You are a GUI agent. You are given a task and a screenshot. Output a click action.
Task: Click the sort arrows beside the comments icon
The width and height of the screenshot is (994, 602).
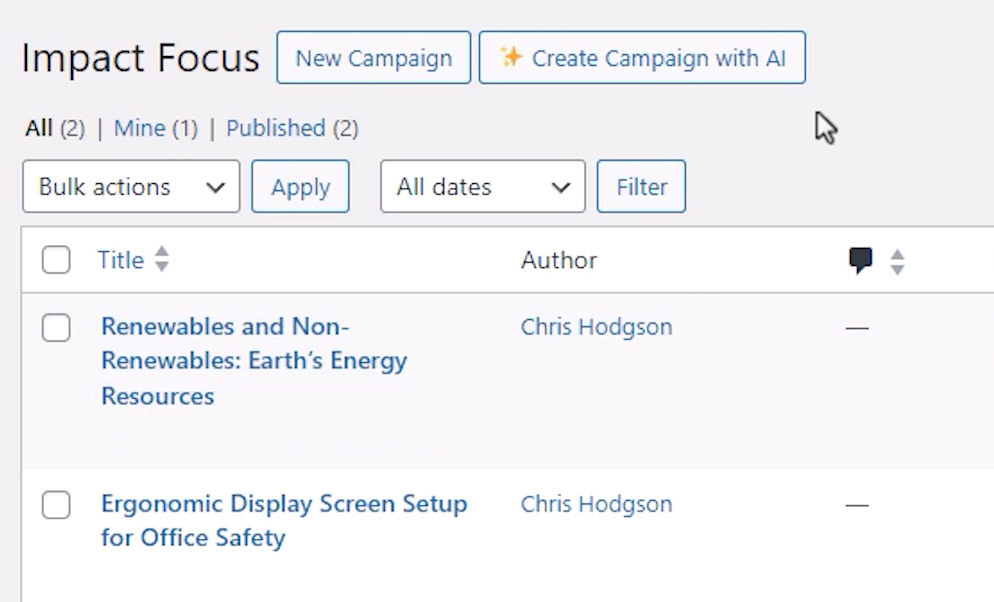coord(897,262)
